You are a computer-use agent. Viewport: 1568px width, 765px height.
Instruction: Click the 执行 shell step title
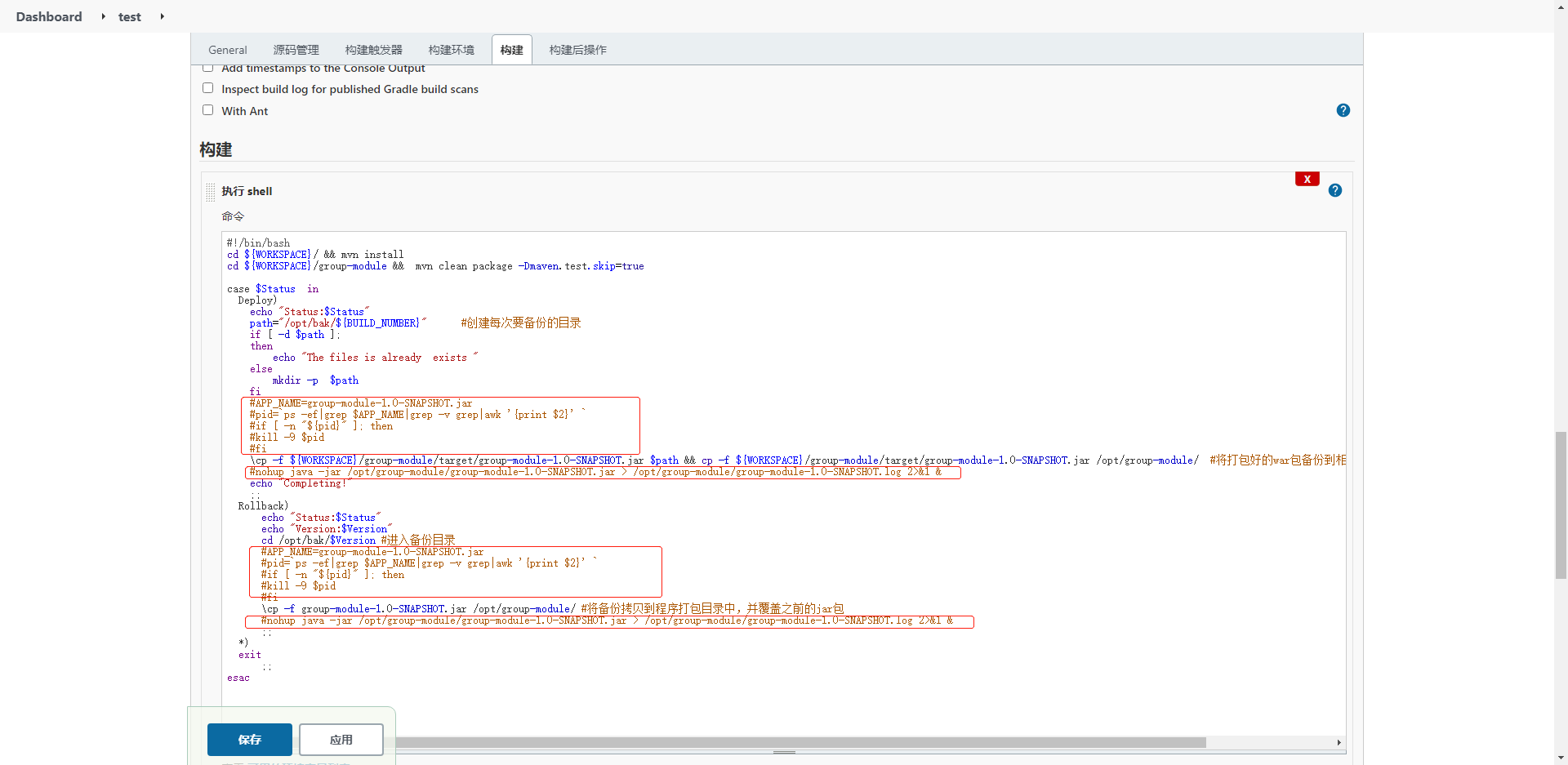click(247, 191)
